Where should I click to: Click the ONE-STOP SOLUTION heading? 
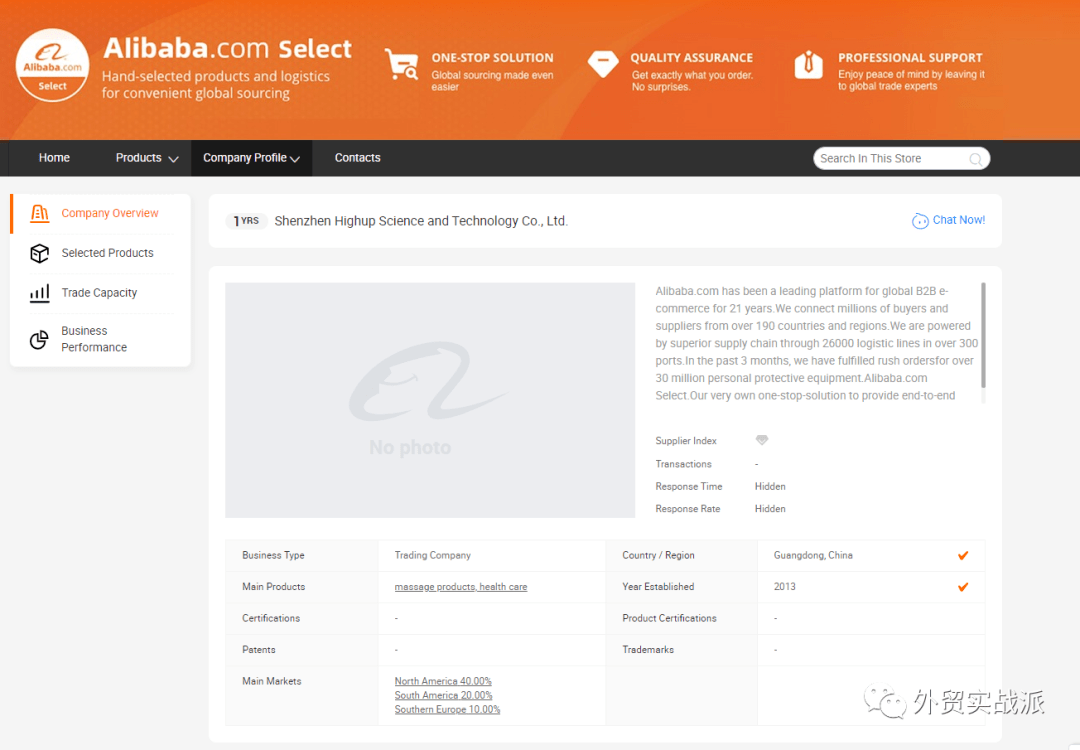coord(492,58)
